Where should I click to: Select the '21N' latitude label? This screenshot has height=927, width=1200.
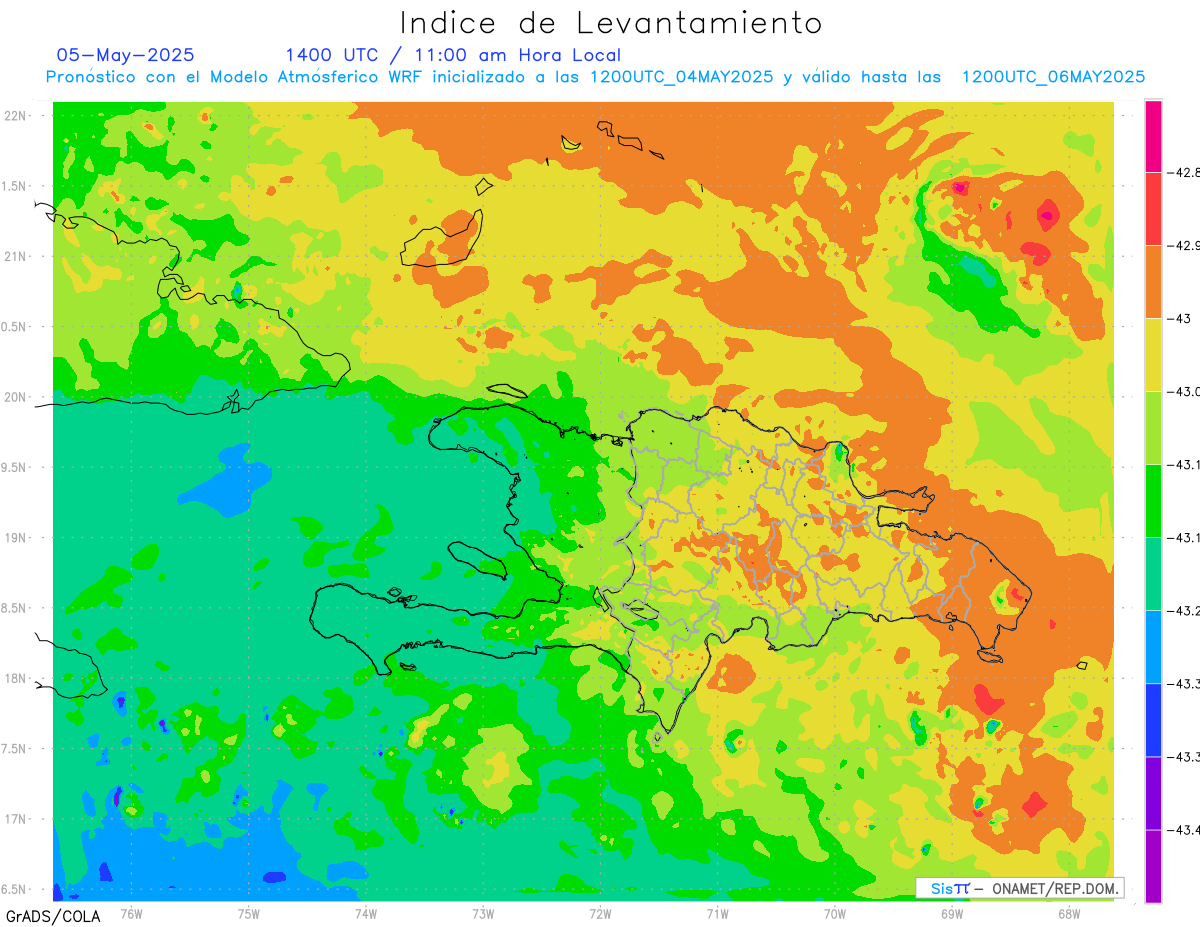15,256
